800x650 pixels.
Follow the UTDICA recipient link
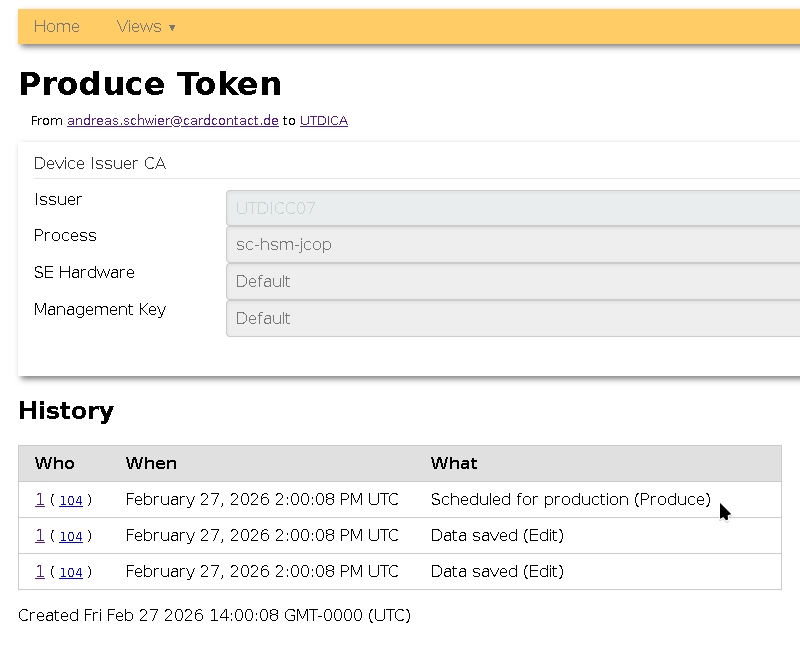(323, 120)
